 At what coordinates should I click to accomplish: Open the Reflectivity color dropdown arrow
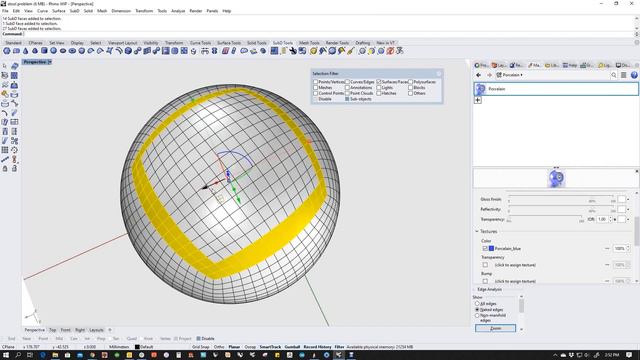pos(628,209)
